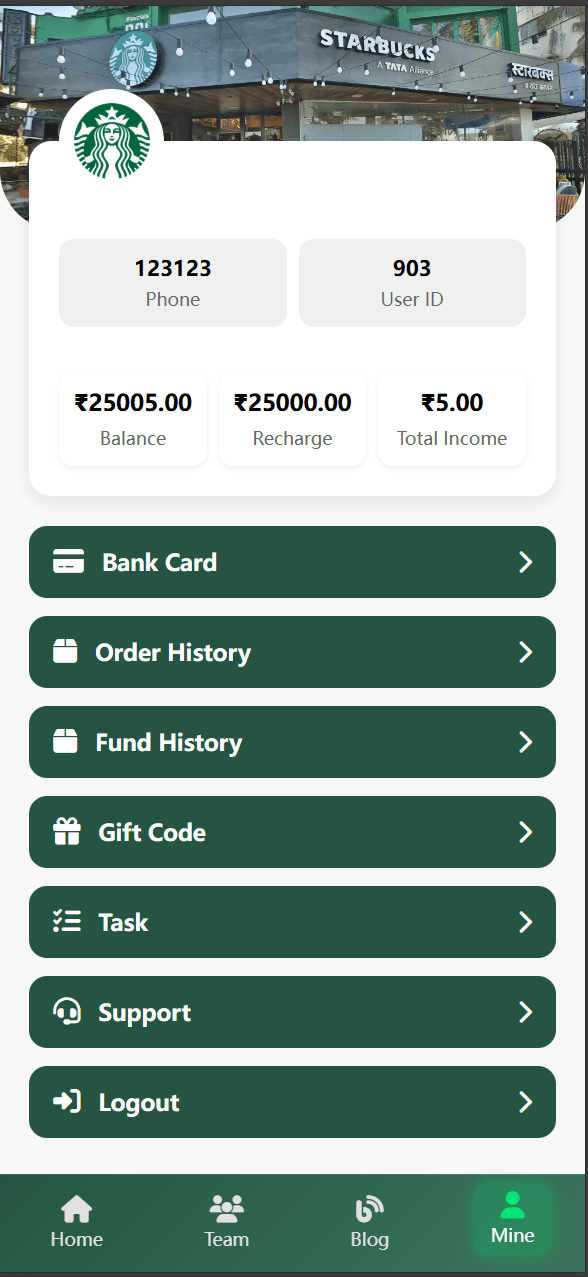
Task: Open Gift Code via right chevron
Action: [x=526, y=832]
